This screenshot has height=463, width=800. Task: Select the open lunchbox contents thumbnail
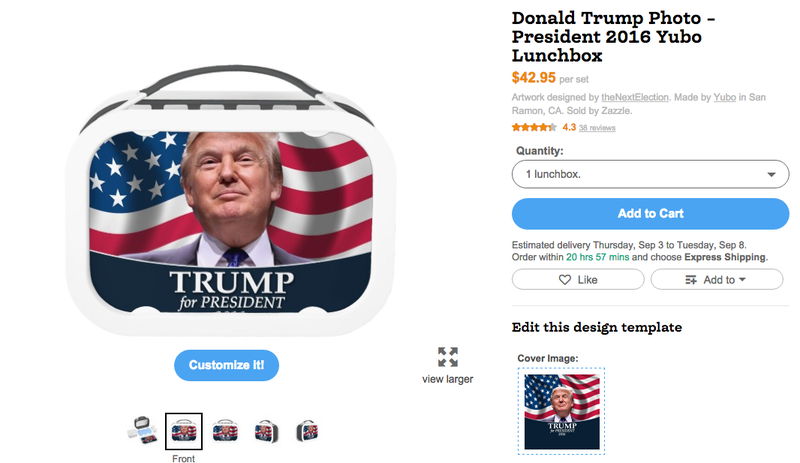[x=142, y=430]
